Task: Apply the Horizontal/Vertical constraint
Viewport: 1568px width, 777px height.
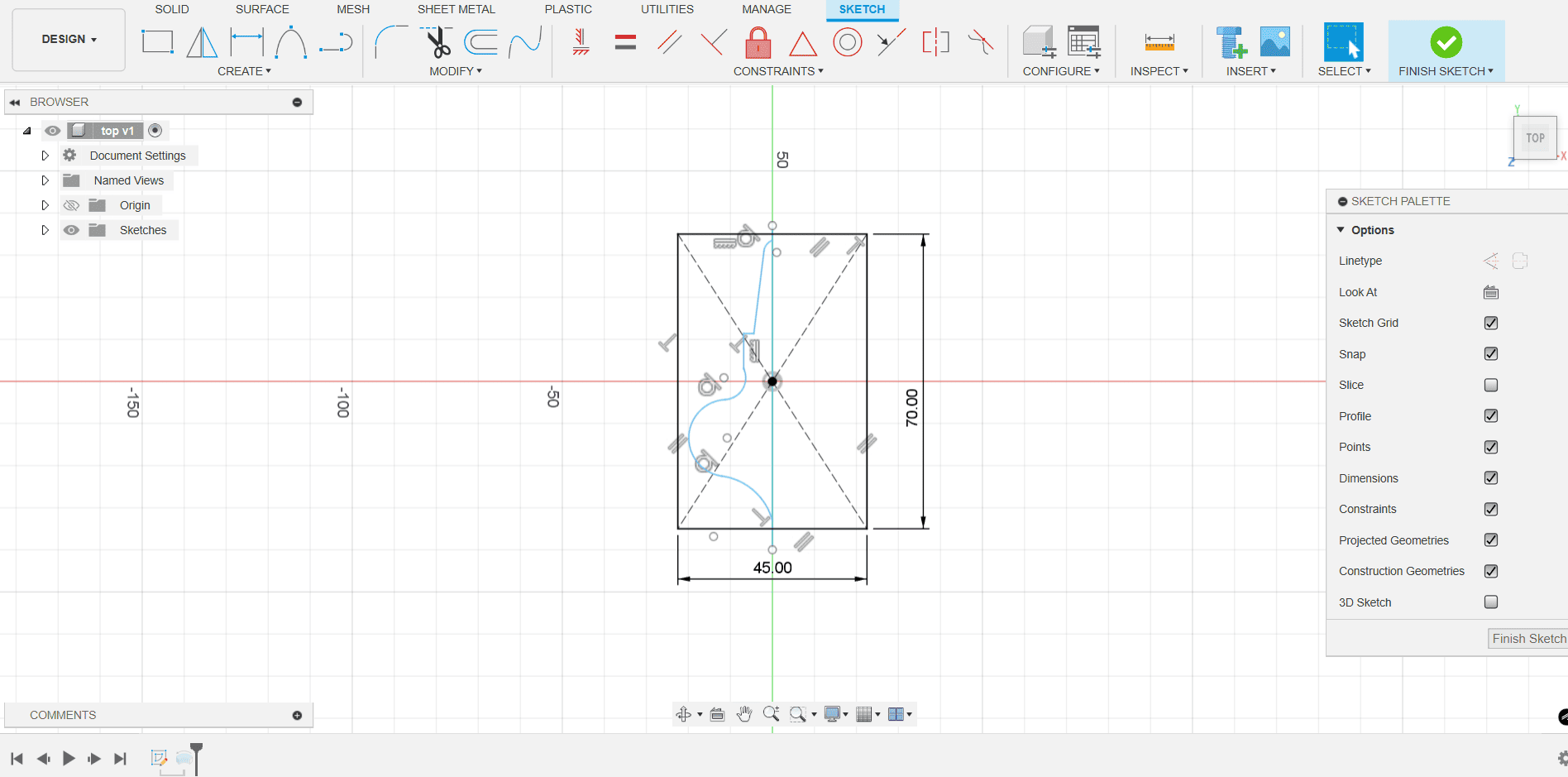Action: click(x=581, y=41)
